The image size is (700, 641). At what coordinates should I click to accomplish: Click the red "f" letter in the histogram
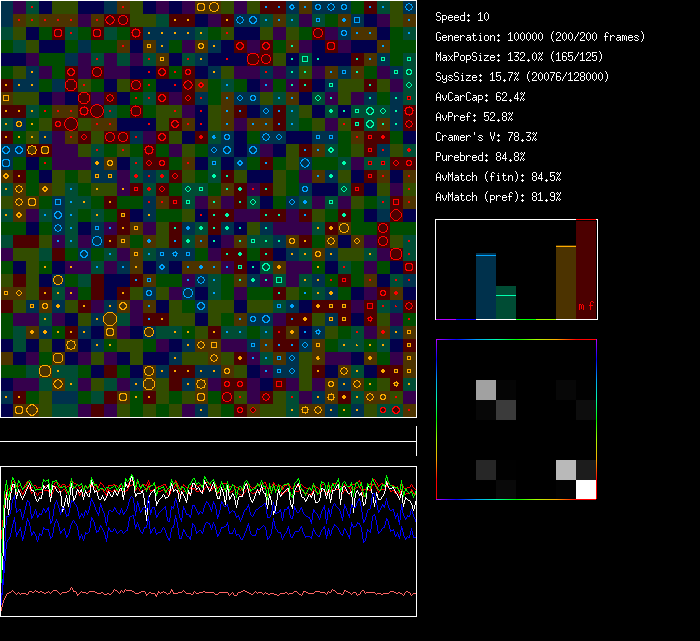590,307
